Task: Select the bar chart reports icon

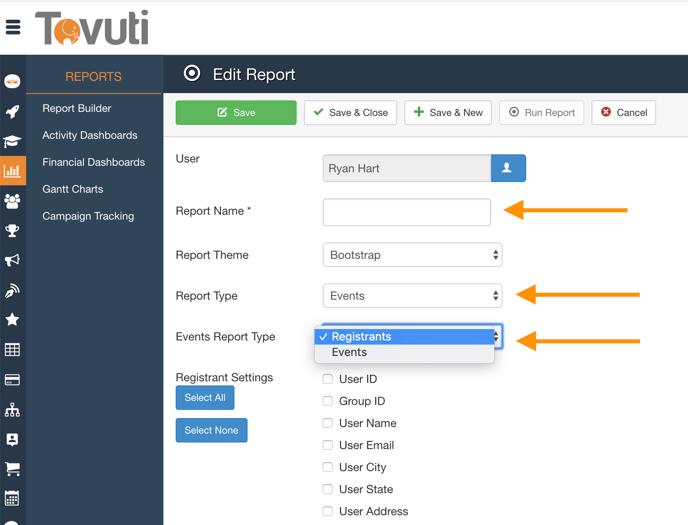Action: pos(12,171)
